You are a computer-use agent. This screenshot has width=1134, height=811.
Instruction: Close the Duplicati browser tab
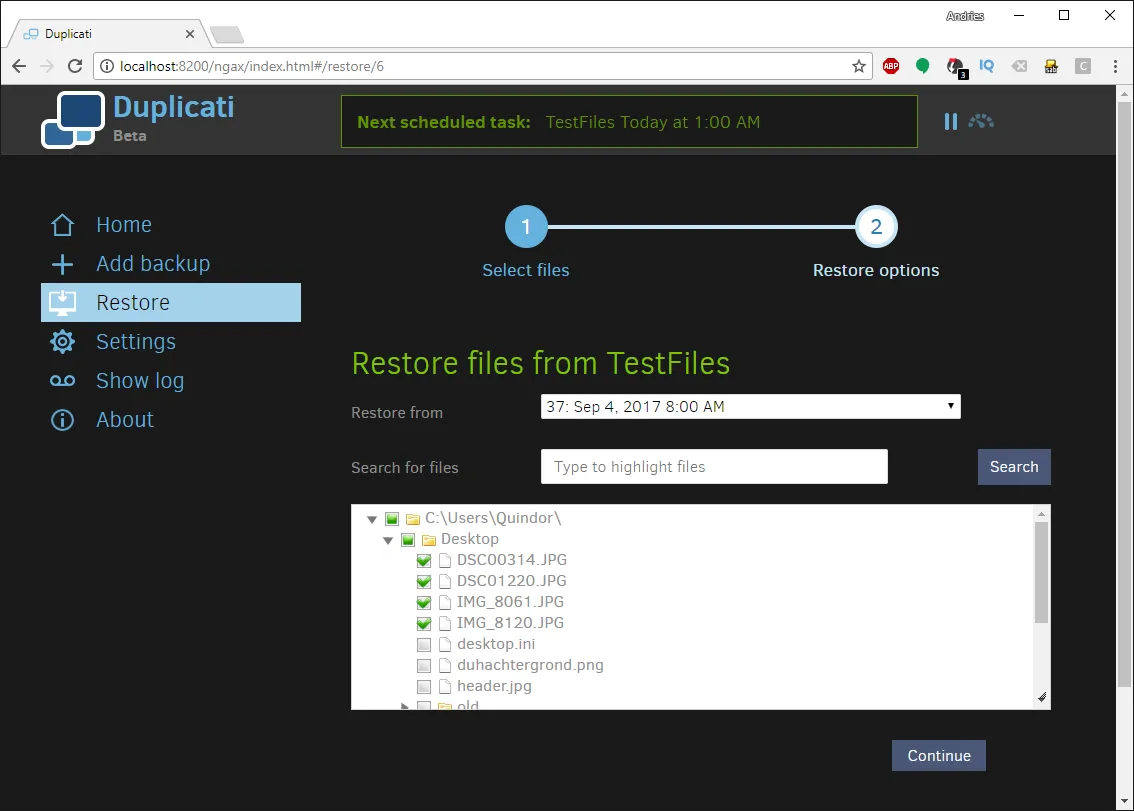[189, 34]
